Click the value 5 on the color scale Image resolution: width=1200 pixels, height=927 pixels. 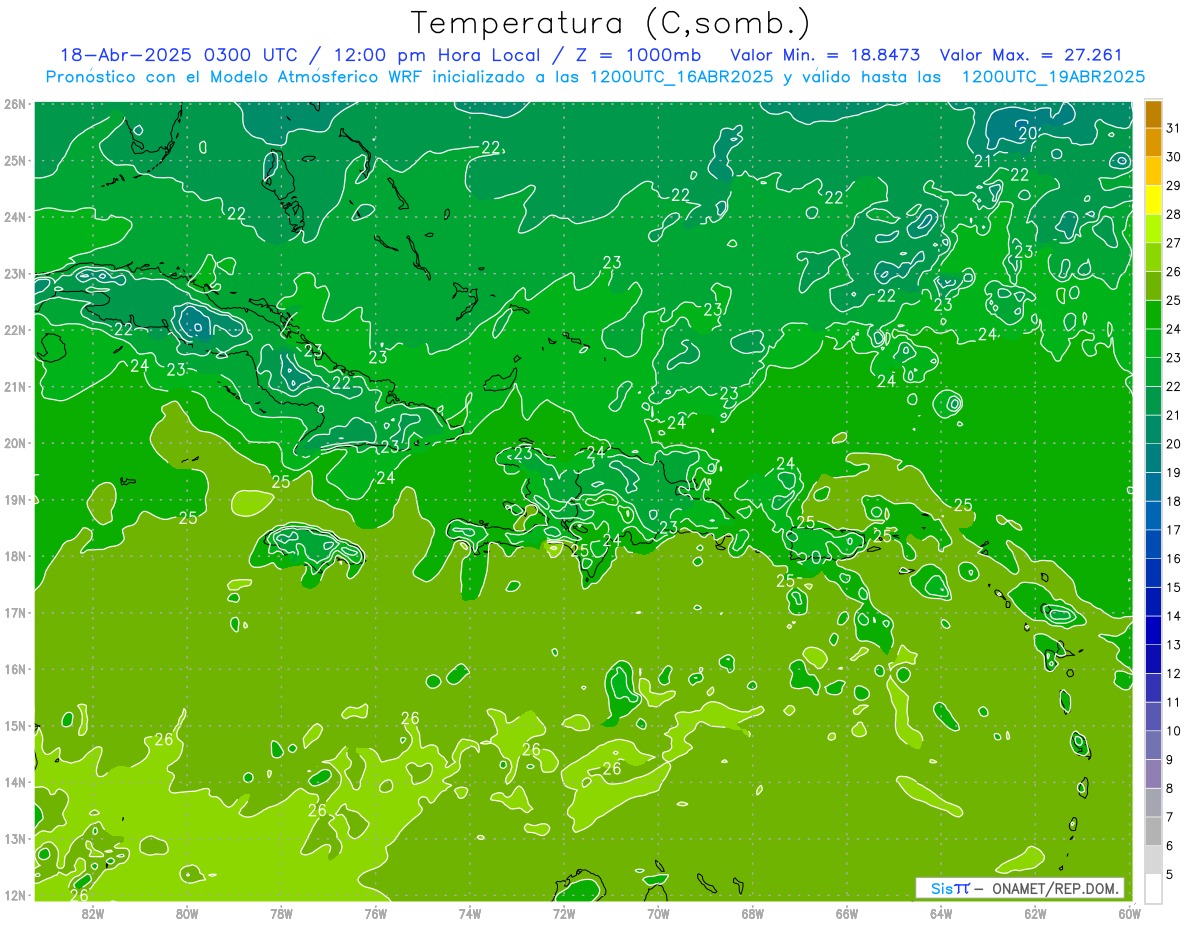coord(1170,874)
